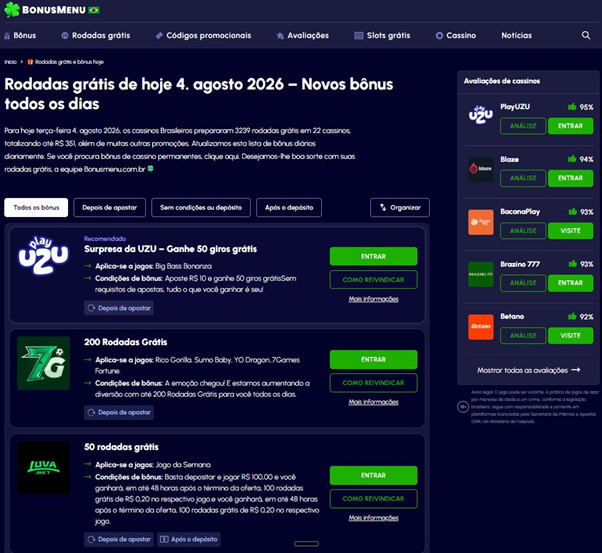Select the Todos os bônus filter
The width and height of the screenshot is (602, 553).
point(36,207)
